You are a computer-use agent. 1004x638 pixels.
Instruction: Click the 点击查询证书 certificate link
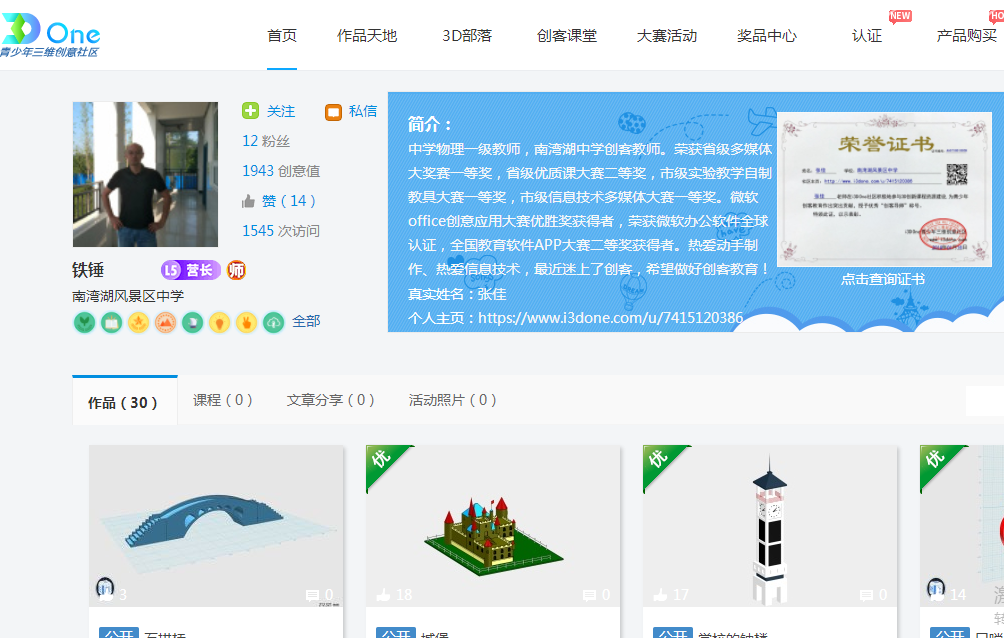tap(882, 279)
